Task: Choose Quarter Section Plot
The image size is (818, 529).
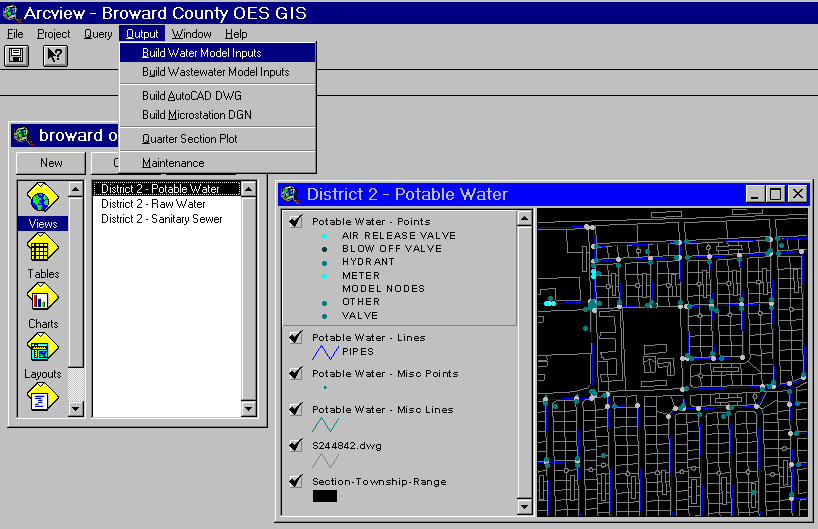Action: pos(218,139)
